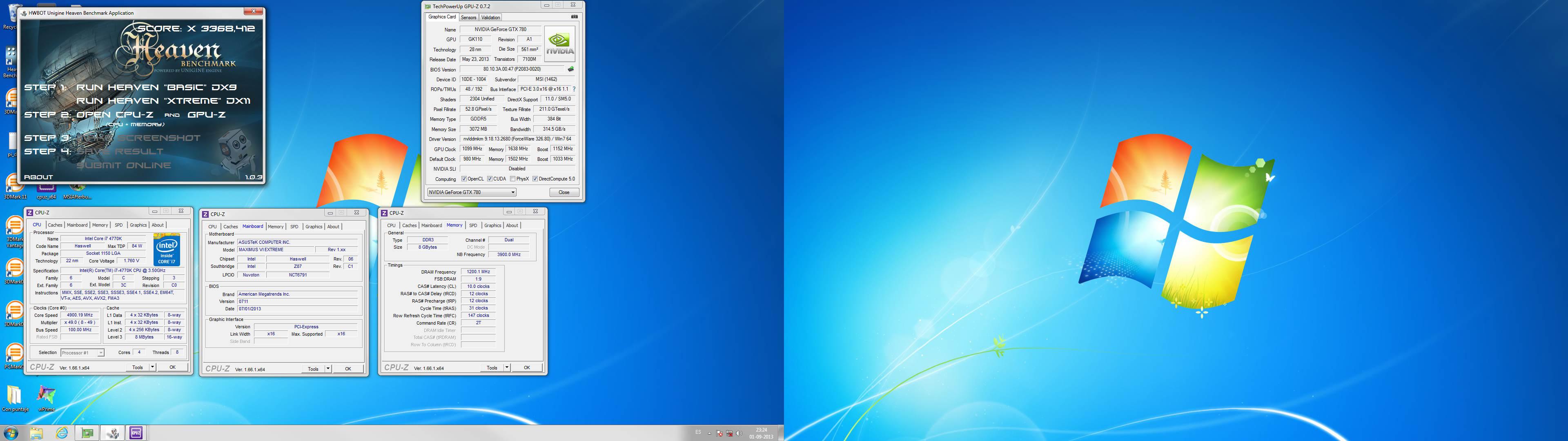Click OK in the CPU-Z Memory window
The height and width of the screenshot is (441, 1568).
tap(526, 367)
